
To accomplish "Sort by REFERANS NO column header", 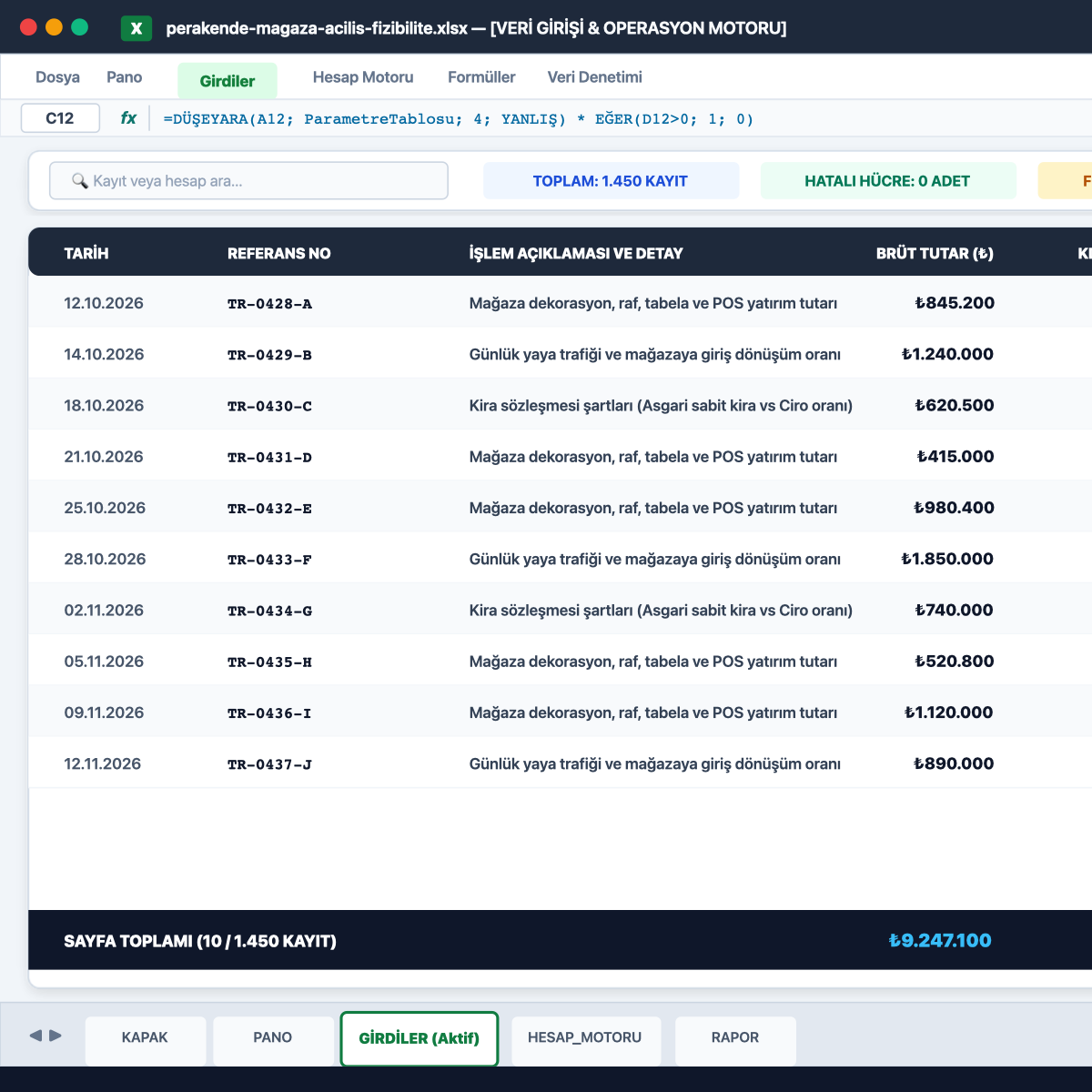I will coord(279,253).
